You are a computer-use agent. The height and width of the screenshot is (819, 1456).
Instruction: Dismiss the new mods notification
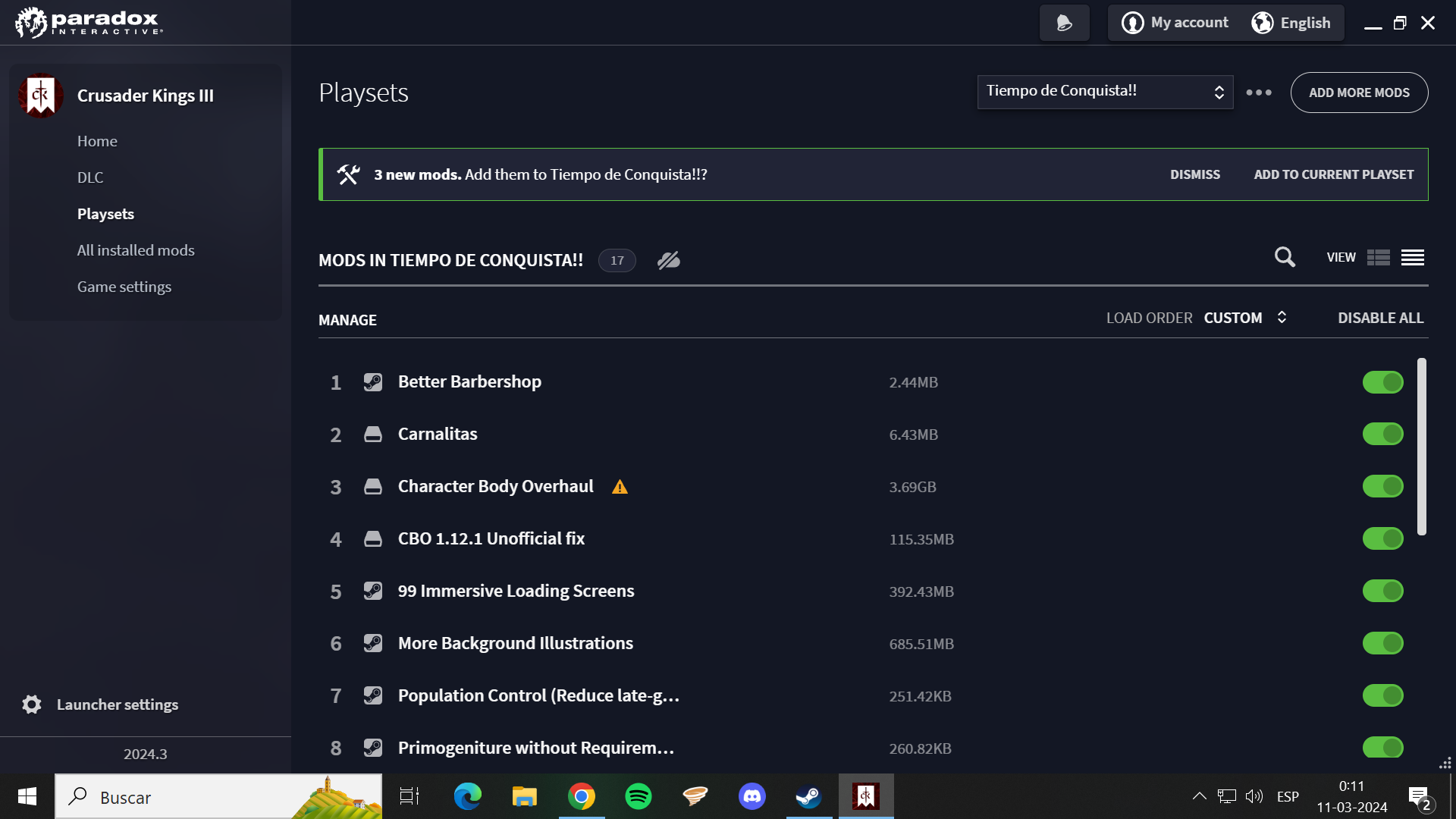pos(1195,174)
